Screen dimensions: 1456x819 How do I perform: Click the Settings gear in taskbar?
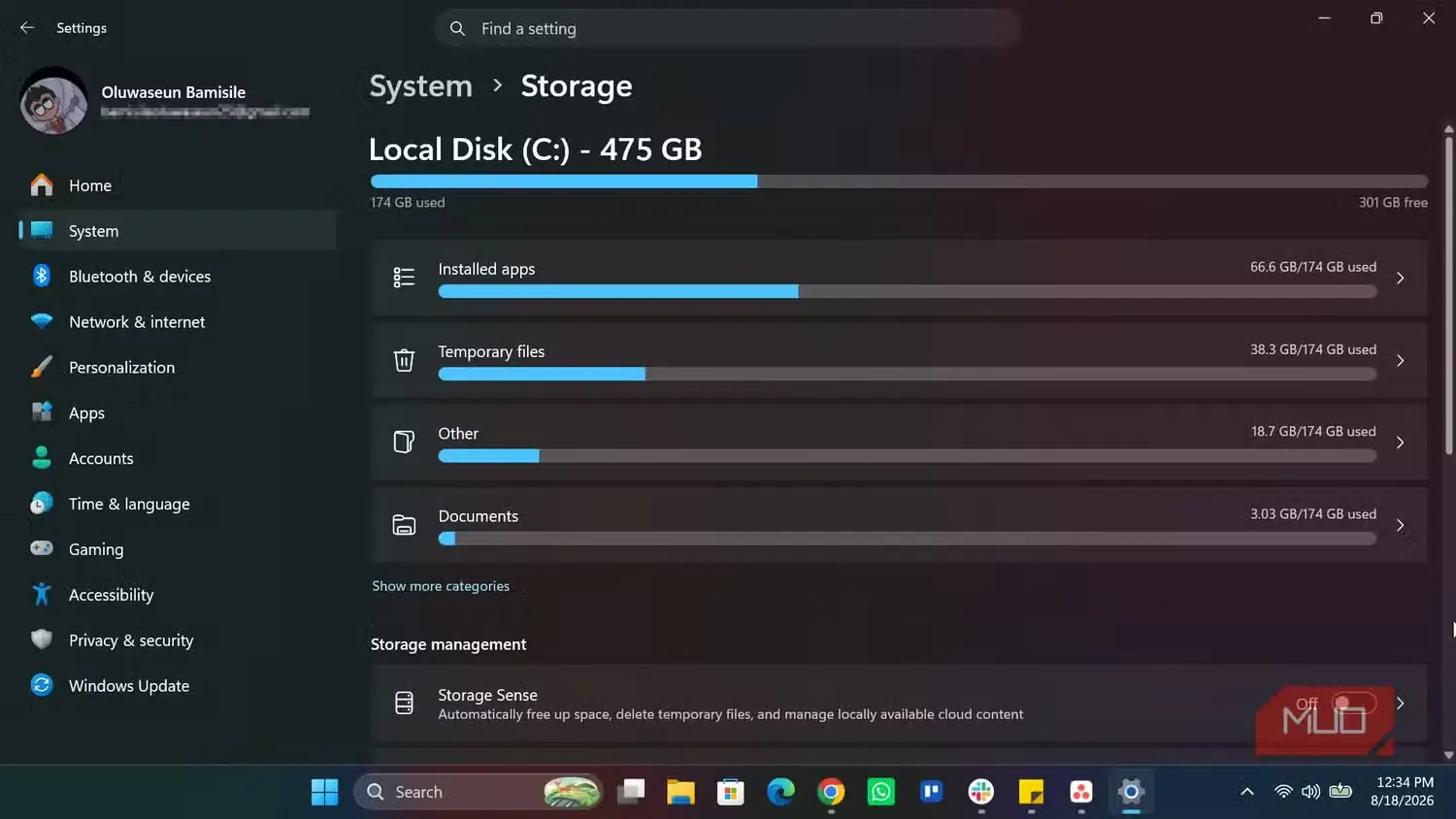pyautogui.click(x=1131, y=792)
